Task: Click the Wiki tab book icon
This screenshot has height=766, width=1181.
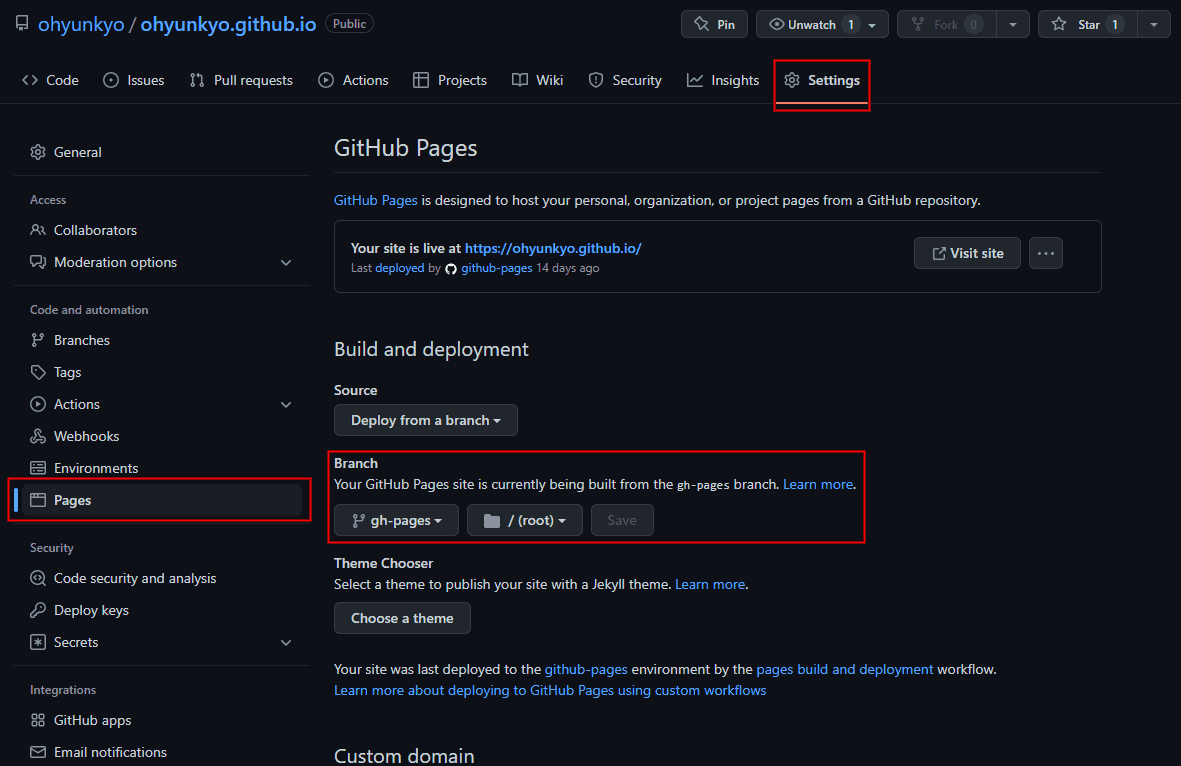Action: pos(520,80)
